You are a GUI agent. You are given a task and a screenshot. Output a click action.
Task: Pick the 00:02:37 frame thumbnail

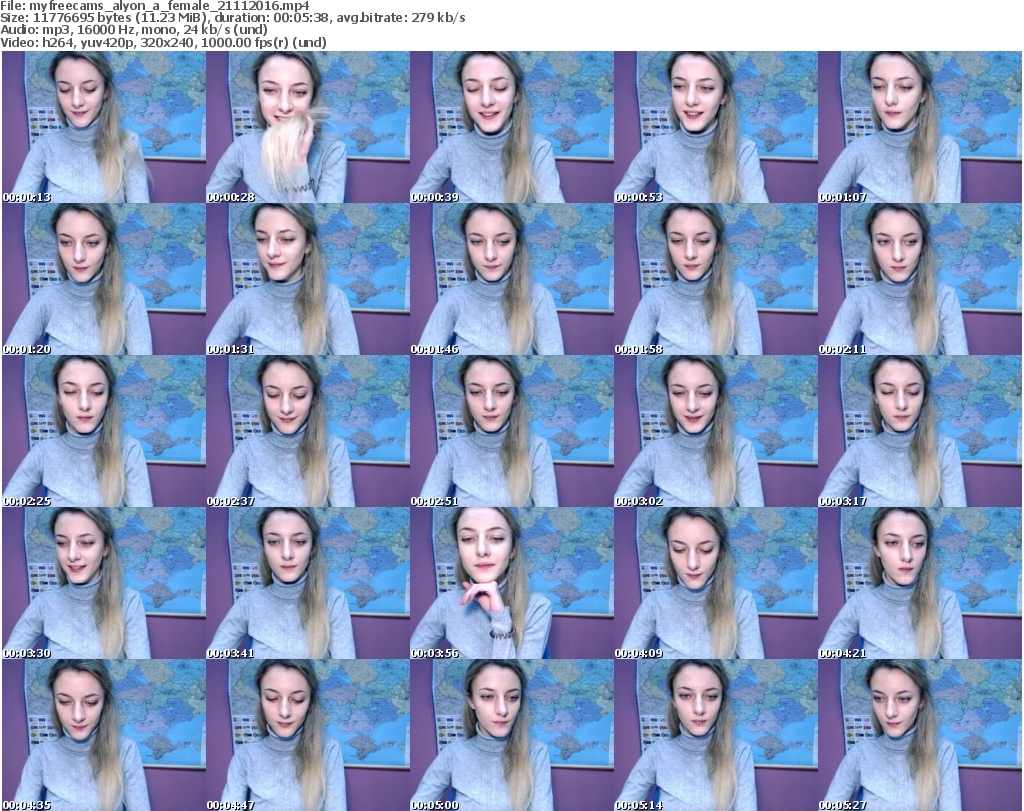[308, 431]
